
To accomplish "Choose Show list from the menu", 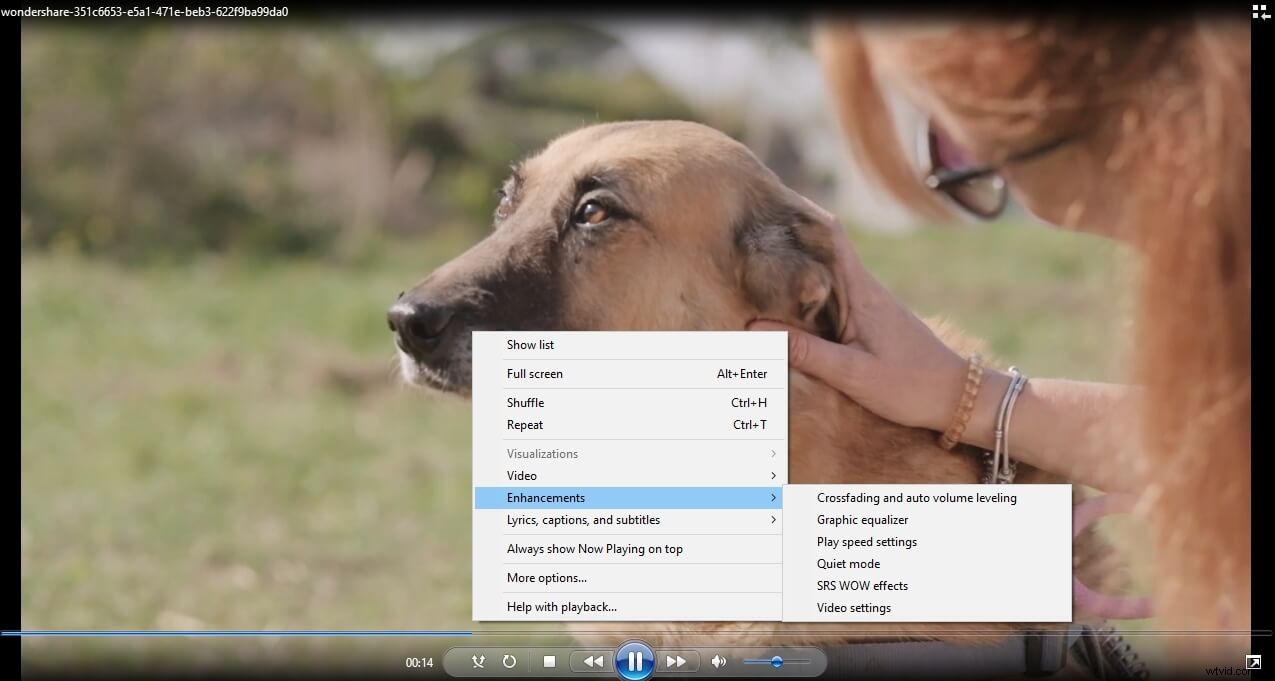I will [x=530, y=344].
